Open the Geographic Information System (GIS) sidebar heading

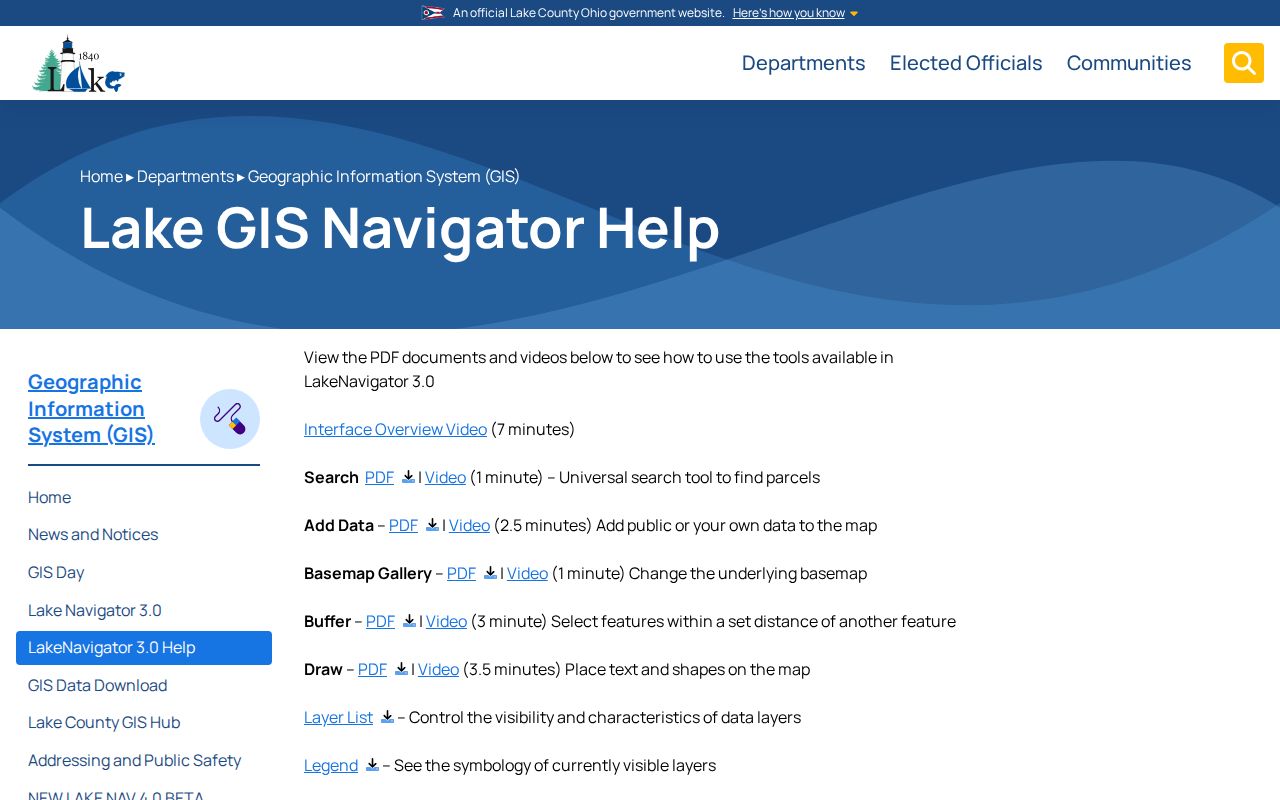coord(91,408)
